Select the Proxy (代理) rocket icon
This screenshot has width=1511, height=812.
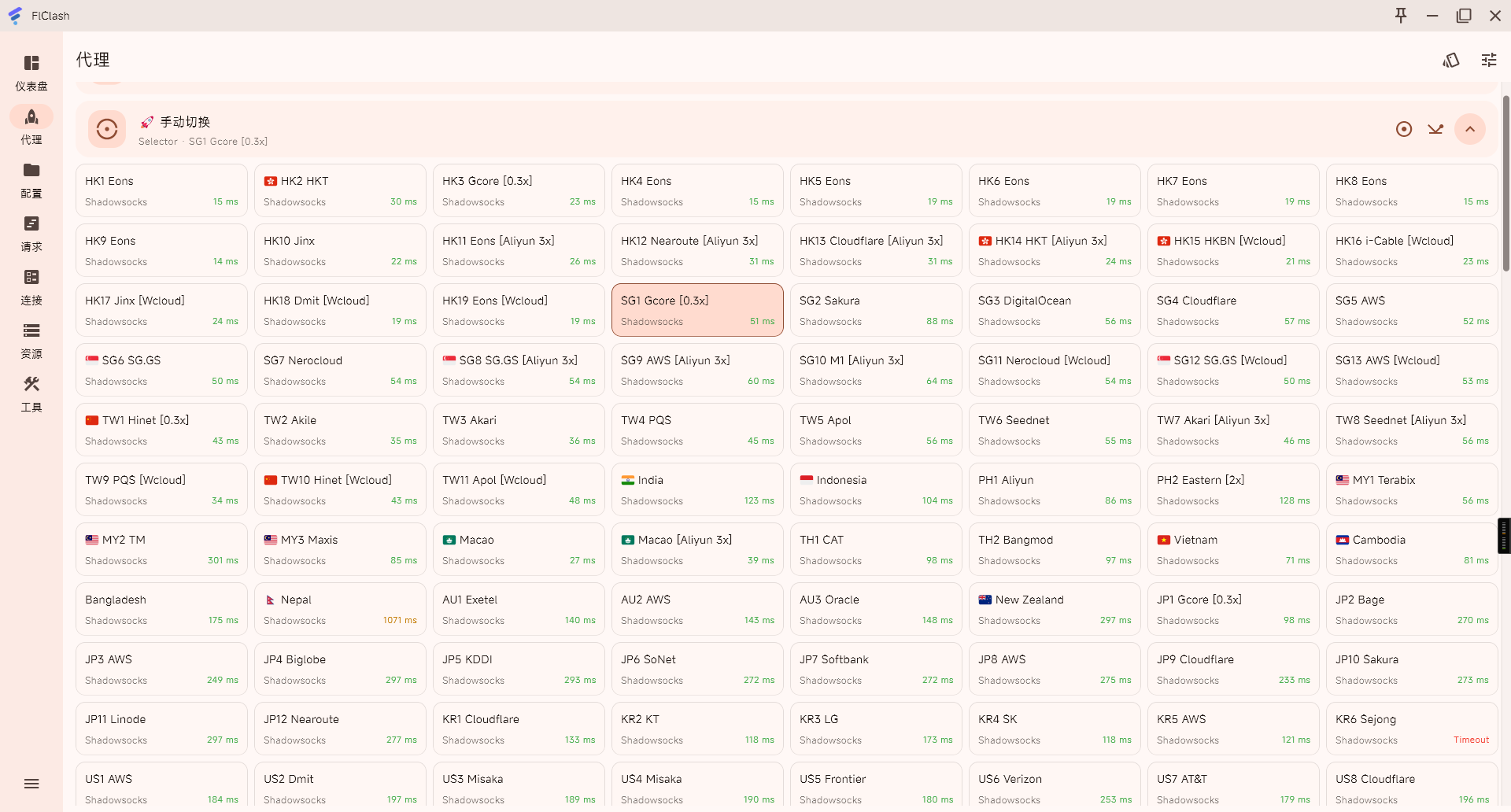point(31,116)
